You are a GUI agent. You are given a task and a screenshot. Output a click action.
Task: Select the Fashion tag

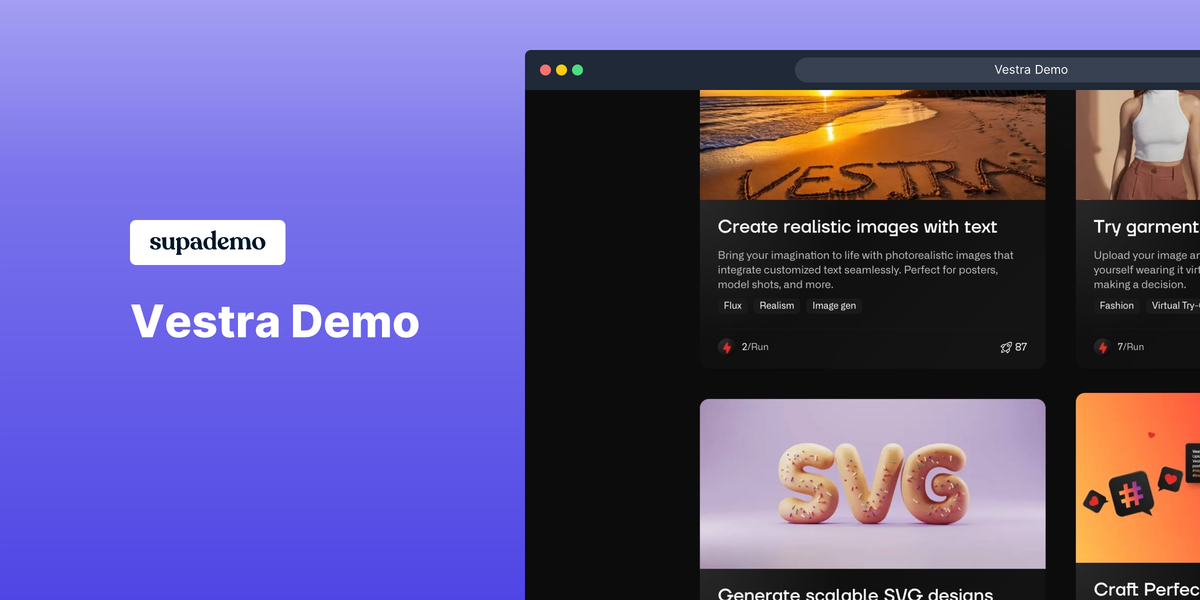click(1116, 306)
